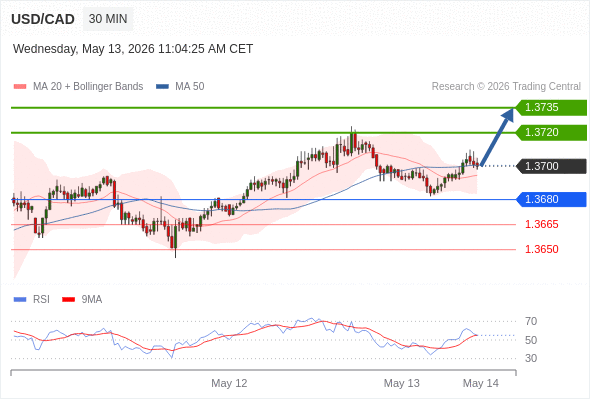
Task: Click the RSI legend label
Action: [x=41, y=300]
